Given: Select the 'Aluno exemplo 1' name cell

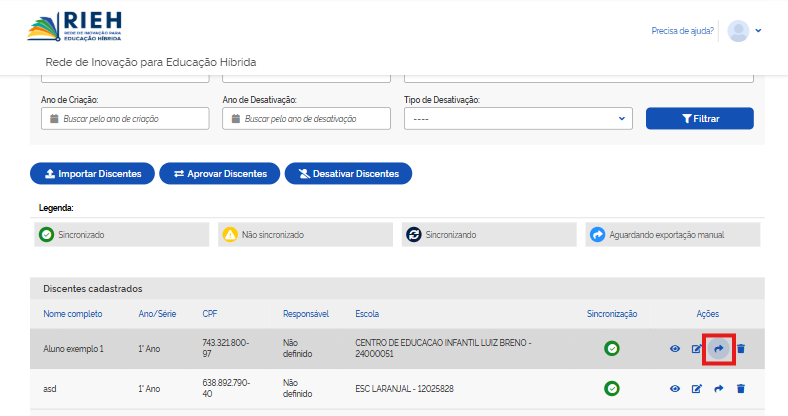Looking at the screenshot, I should click(73, 349).
